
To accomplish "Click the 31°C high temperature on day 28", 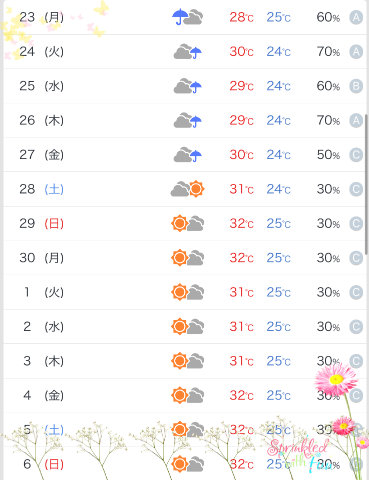I will coord(241,189).
